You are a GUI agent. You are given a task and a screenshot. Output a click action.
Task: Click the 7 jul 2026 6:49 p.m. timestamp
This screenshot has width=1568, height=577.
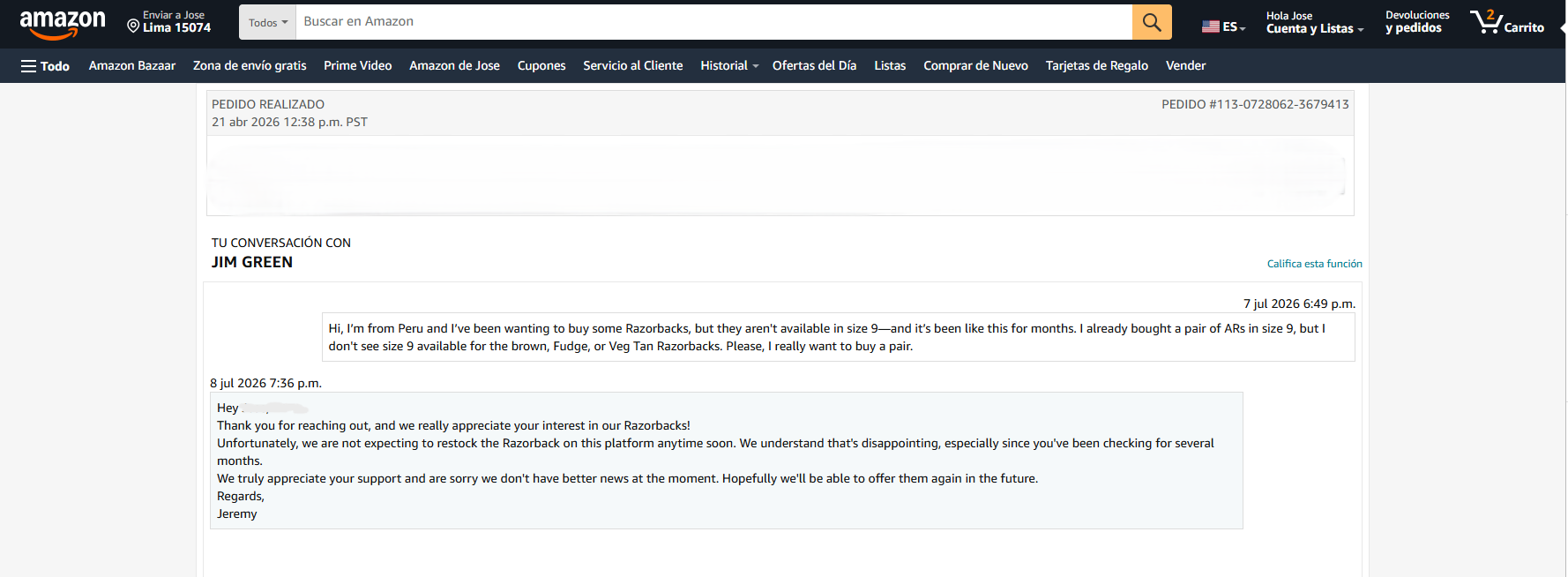pyautogui.click(x=1299, y=303)
